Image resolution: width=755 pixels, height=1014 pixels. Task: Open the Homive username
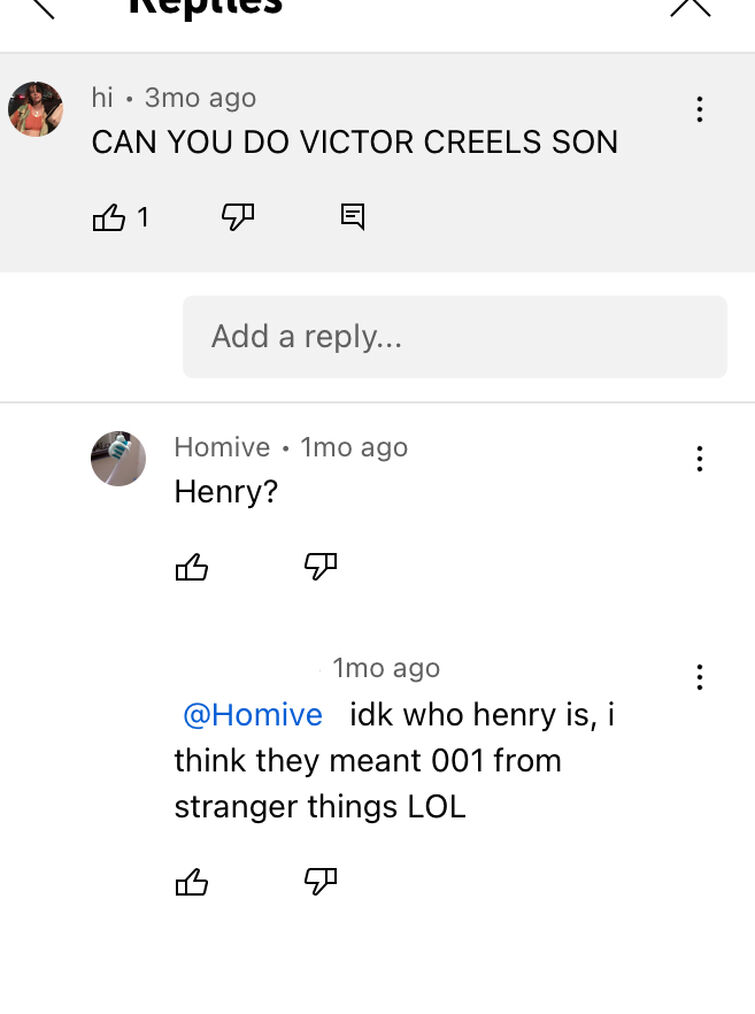click(x=222, y=447)
